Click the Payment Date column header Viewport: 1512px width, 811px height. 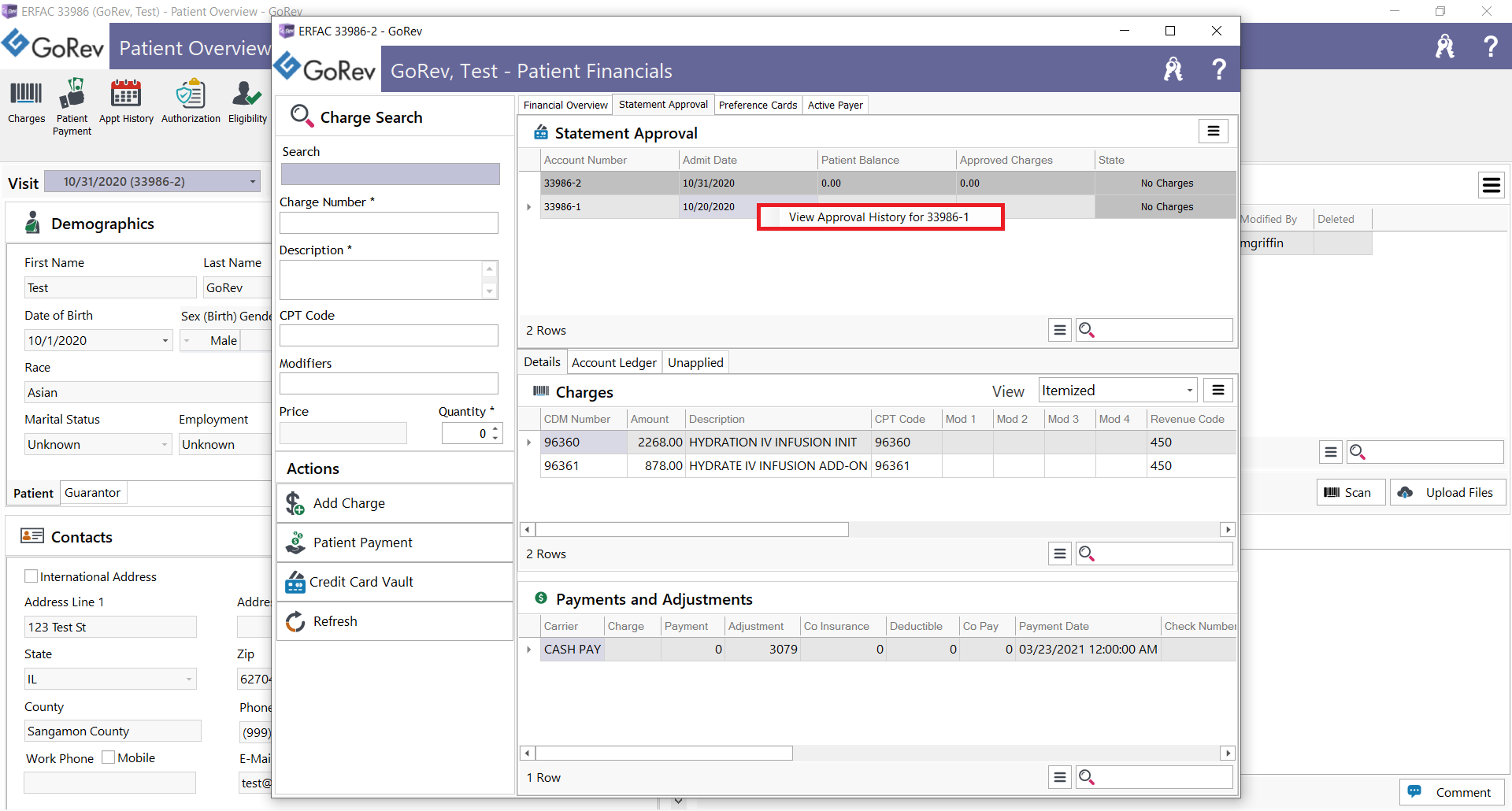(x=1088, y=626)
